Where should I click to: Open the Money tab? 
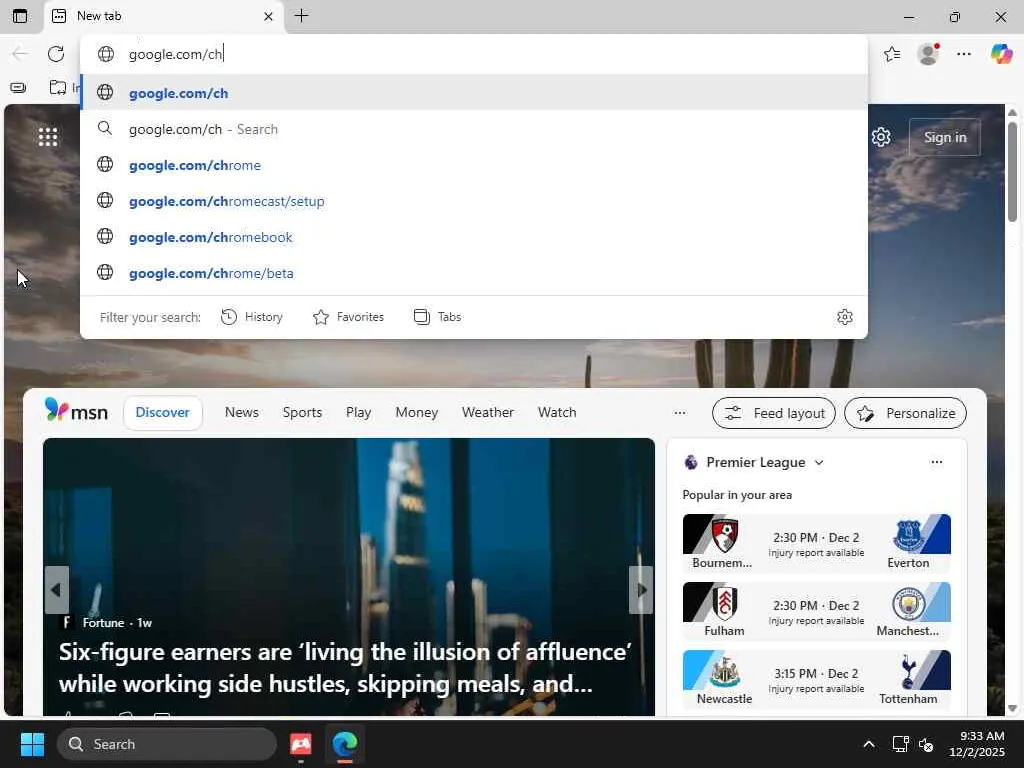coord(417,413)
